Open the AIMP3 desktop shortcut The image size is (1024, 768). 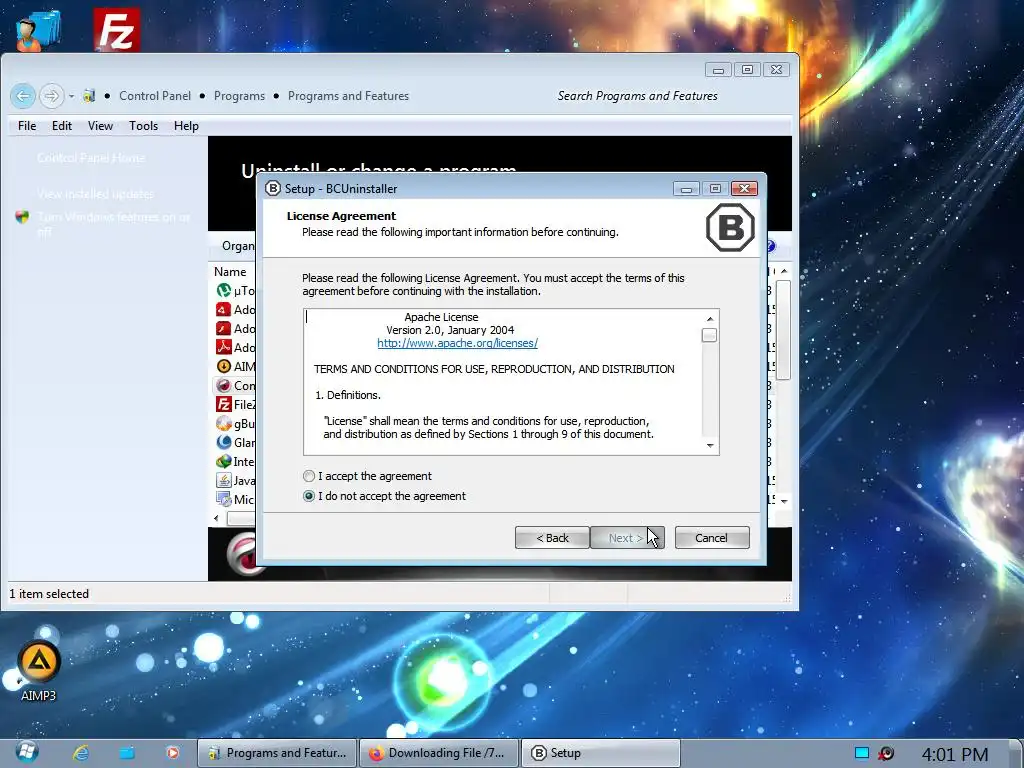(x=39, y=671)
